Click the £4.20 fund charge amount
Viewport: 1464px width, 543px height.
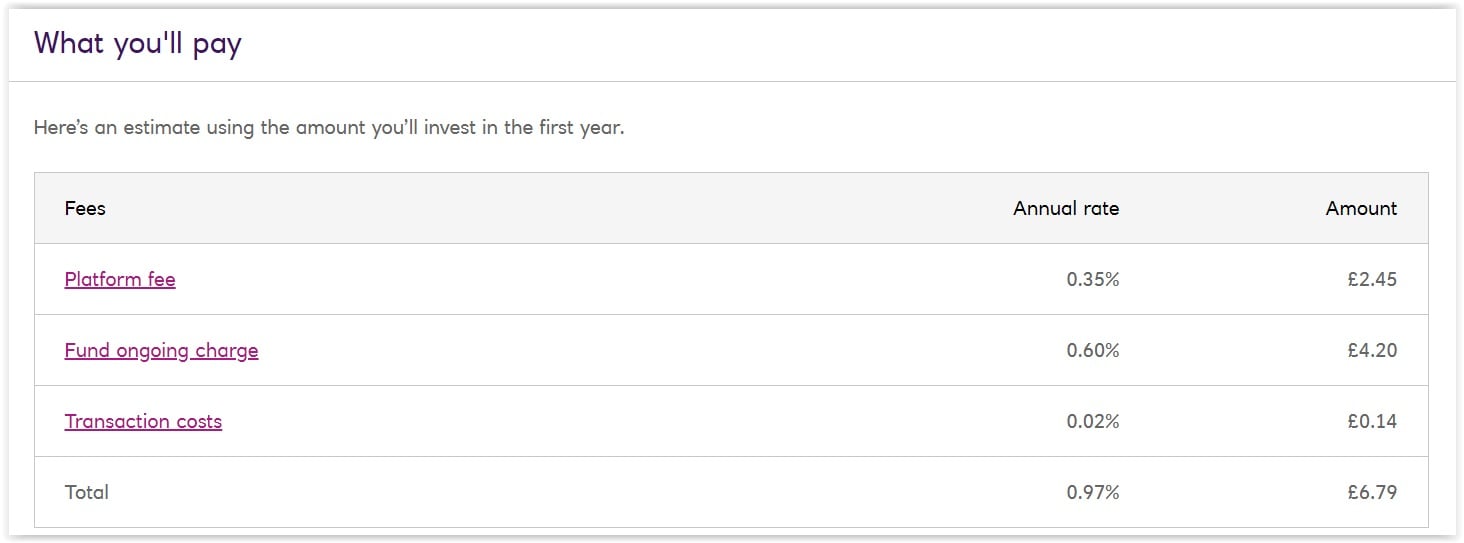(x=1372, y=350)
